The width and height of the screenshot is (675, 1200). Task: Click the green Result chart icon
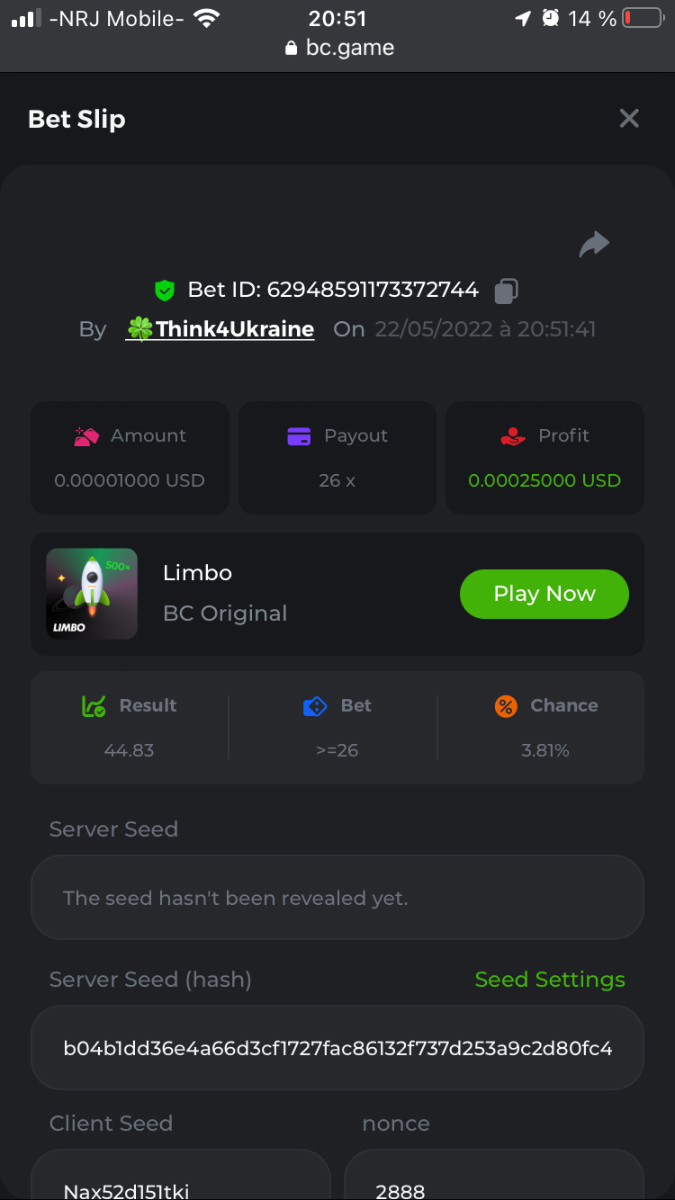click(93, 706)
